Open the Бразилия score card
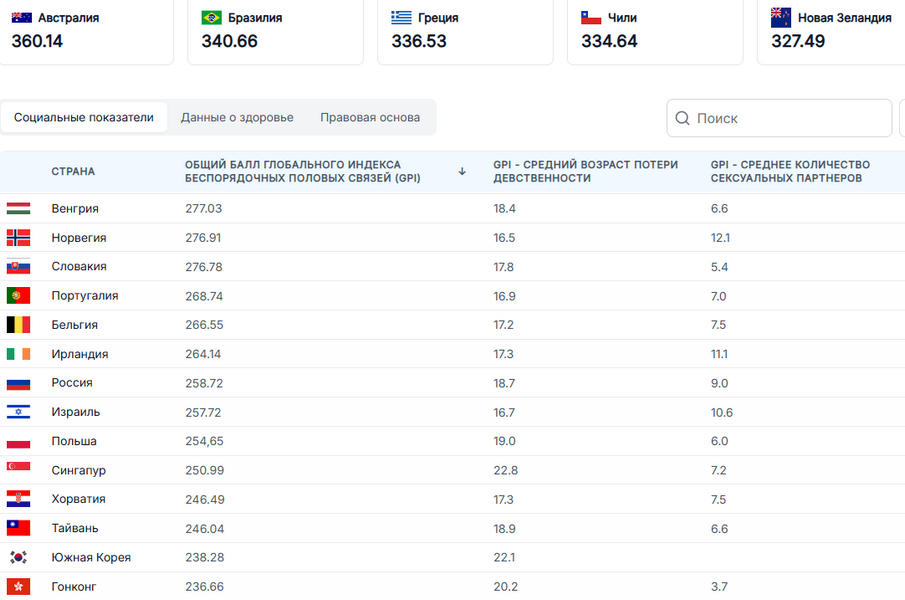 [274, 30]
